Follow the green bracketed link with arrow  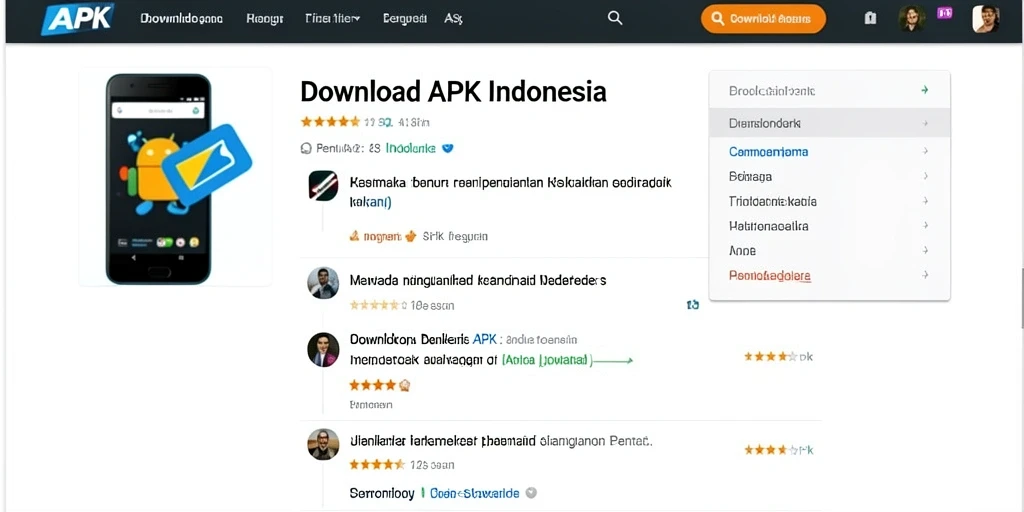567,360
